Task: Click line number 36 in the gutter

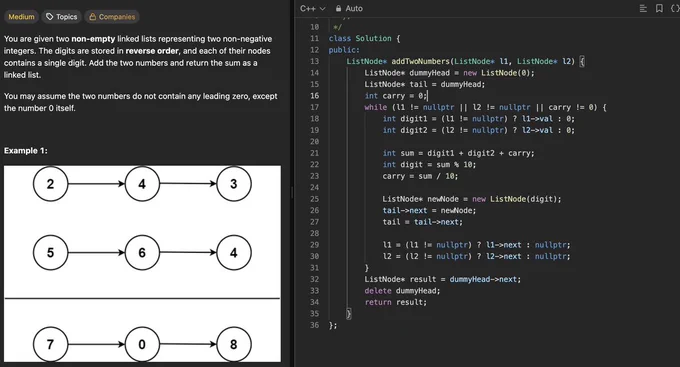Action: pyautogui.click(x=314, y=325)
